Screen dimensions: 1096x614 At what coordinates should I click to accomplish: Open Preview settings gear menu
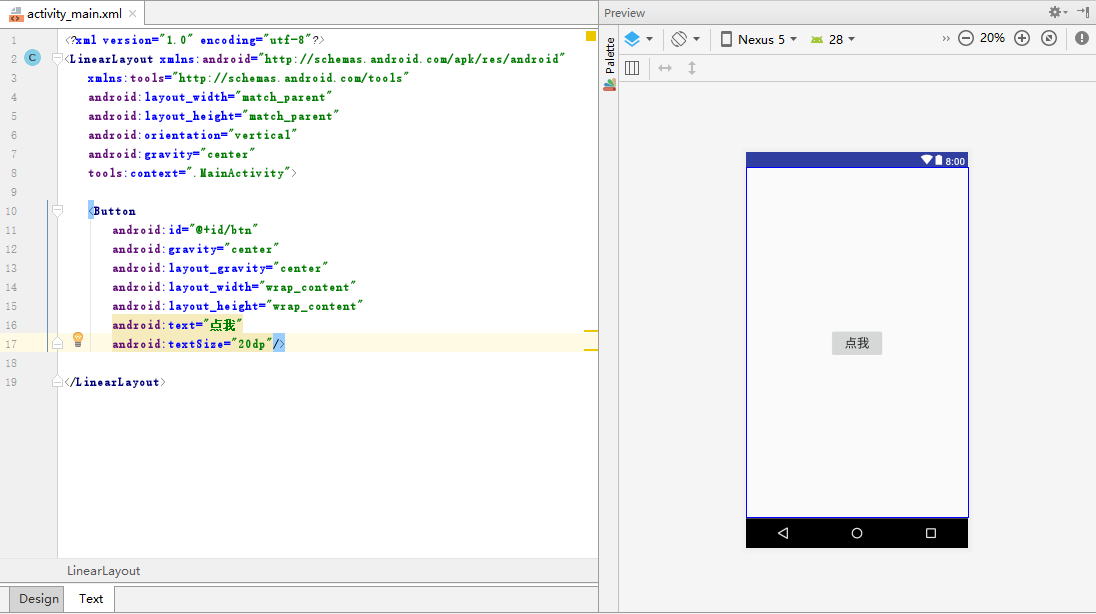1057,12
